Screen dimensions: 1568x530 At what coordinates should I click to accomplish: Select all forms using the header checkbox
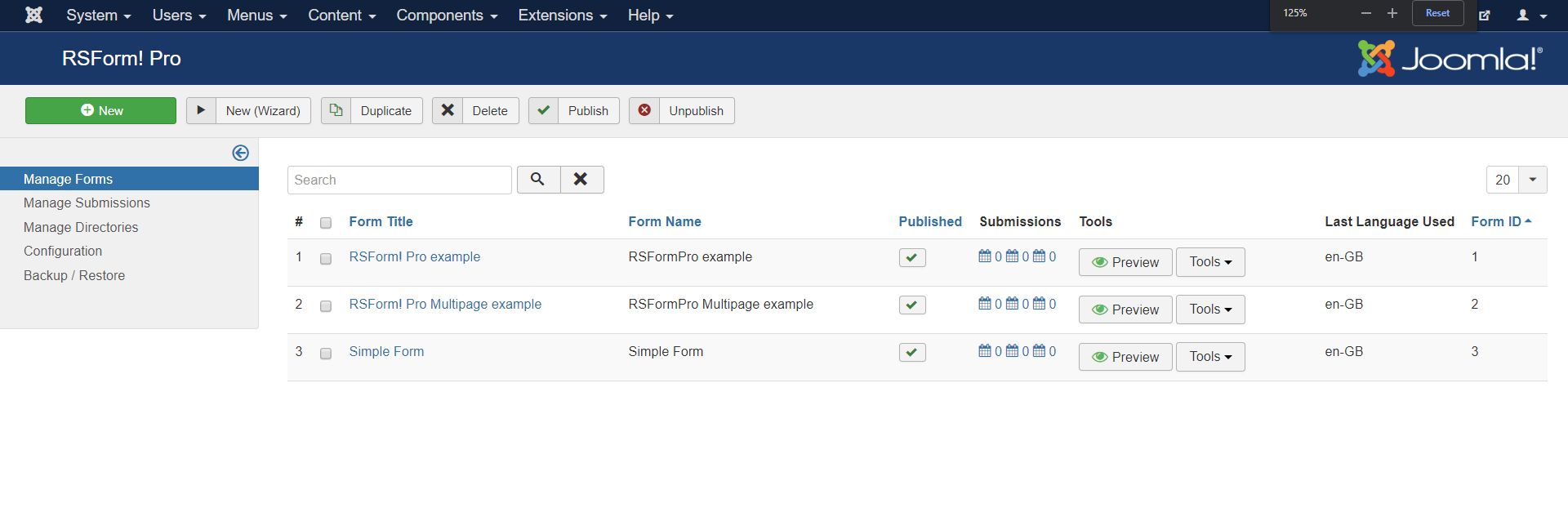click(x=326, y=223)
